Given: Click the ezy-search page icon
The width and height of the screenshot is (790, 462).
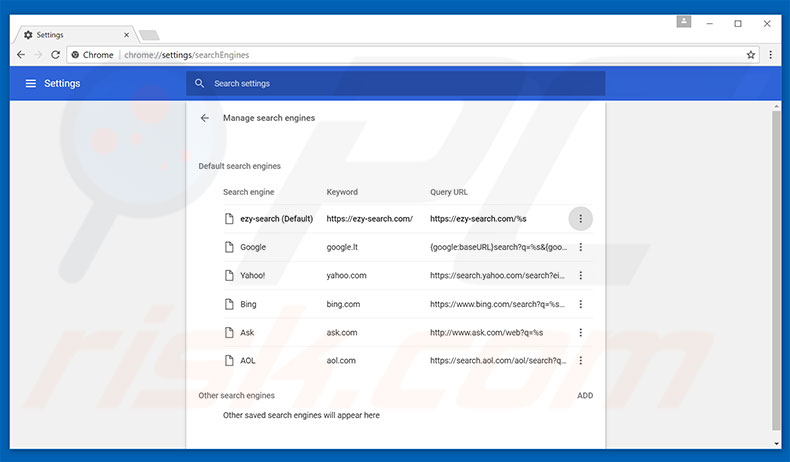Looking at the screenshot, I should click(x=229, y=219).
